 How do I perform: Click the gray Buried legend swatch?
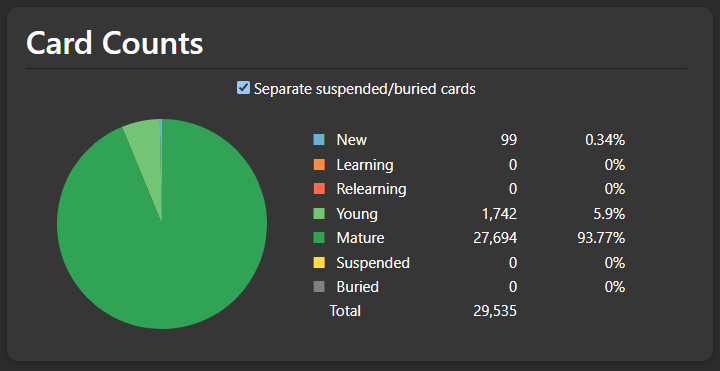point(319,287)
